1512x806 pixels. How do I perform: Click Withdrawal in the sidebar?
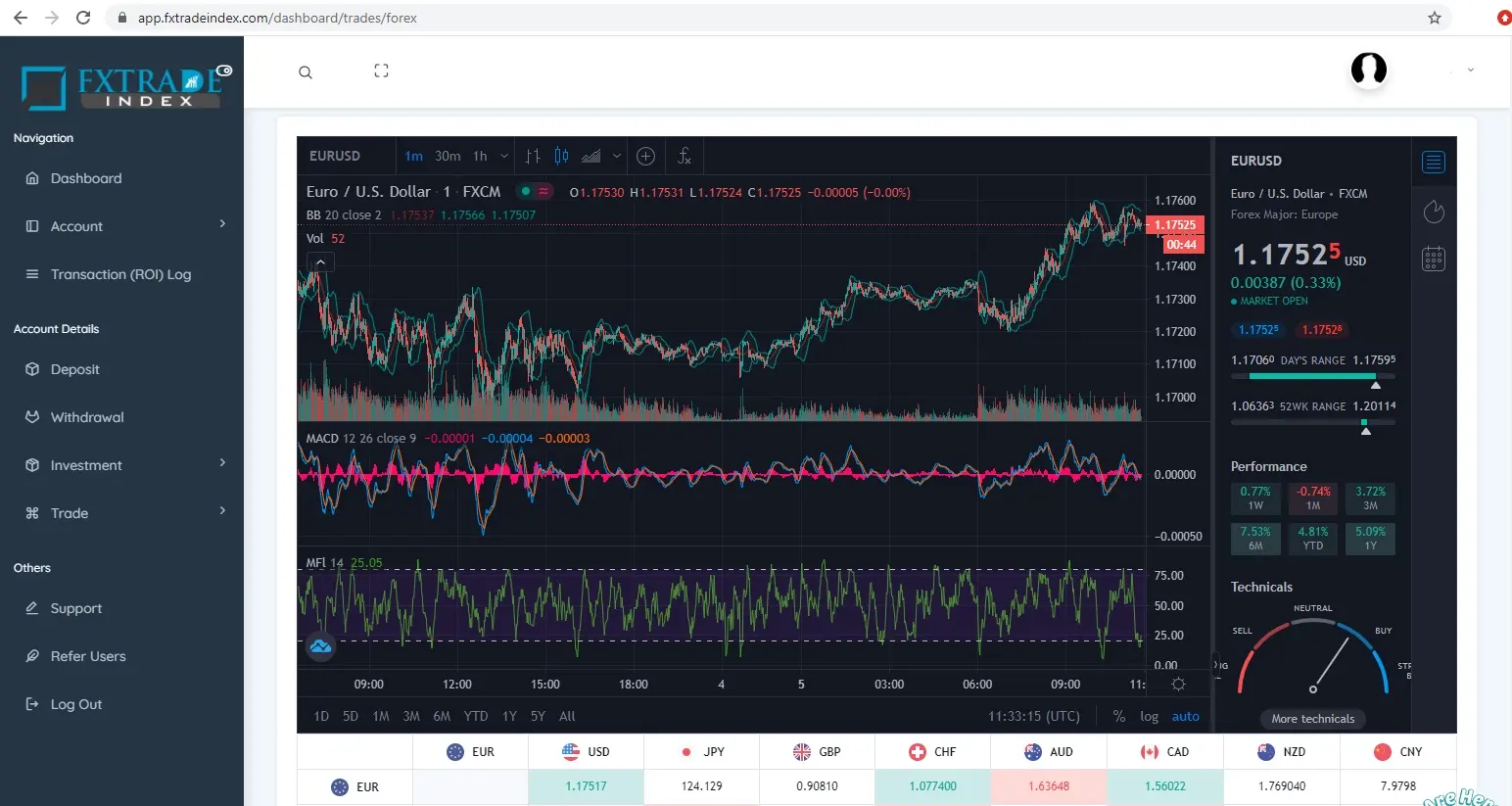pos(86,417)
